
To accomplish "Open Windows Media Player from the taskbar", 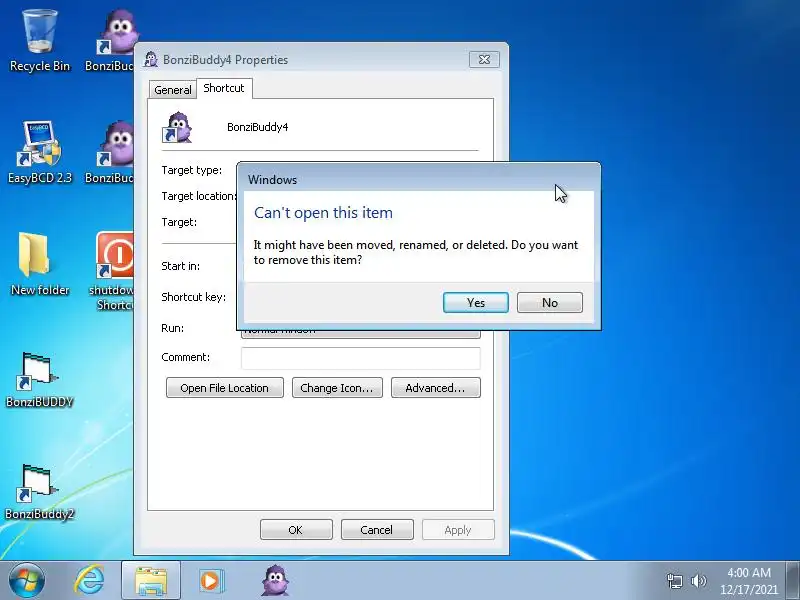I will (x=210, y=581).
